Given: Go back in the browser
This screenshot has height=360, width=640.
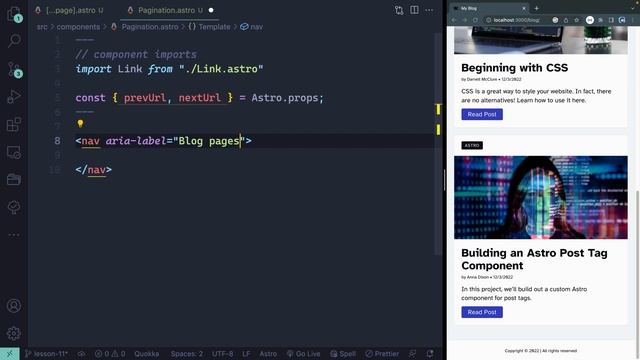Looking at the screenshot, I should click(x=454, y=20).
